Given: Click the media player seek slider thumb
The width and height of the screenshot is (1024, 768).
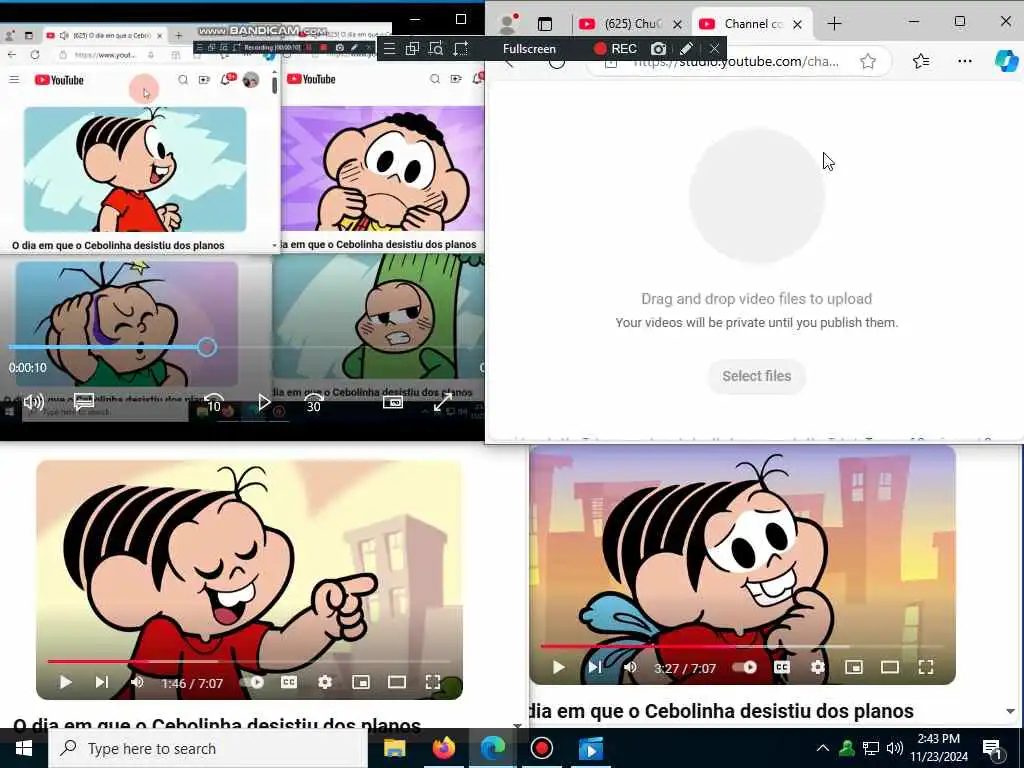Looking at the screenshot, I should pyautogui.click(x=207, y=347).
